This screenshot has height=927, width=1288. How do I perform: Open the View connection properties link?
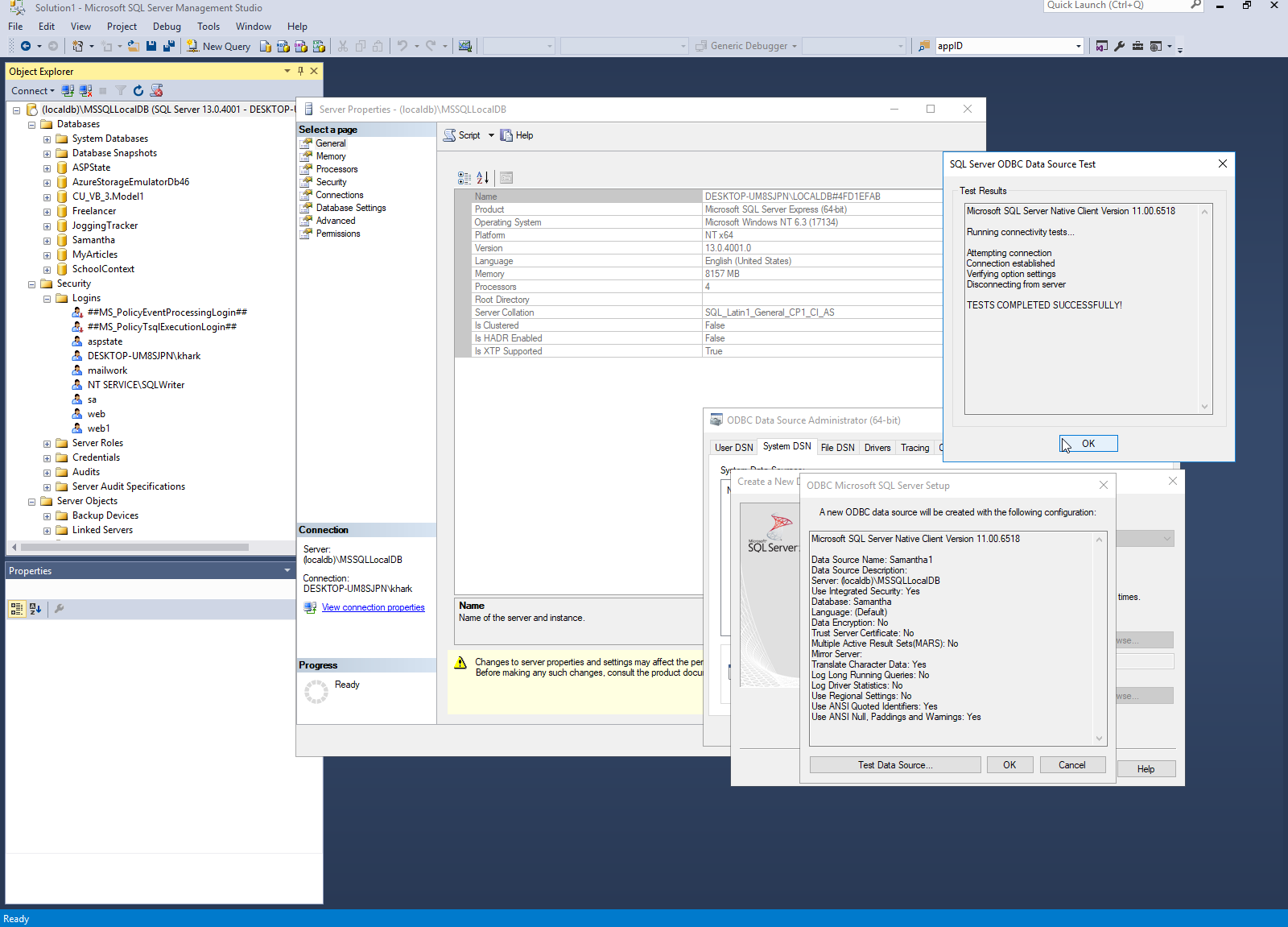tap(374, 607)
